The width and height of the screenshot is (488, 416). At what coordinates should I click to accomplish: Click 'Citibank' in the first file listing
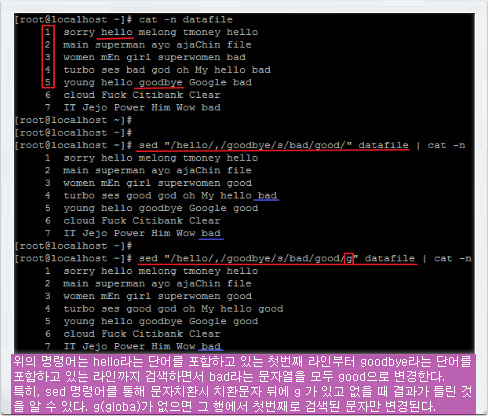tap(158, 95)
